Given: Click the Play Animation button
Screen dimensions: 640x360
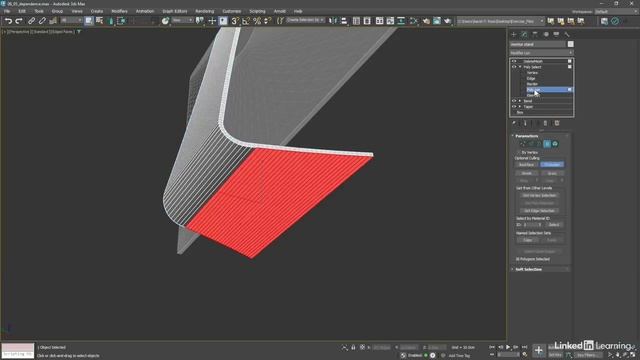Looking at the screenshot, I should click(x=508, y=347).
